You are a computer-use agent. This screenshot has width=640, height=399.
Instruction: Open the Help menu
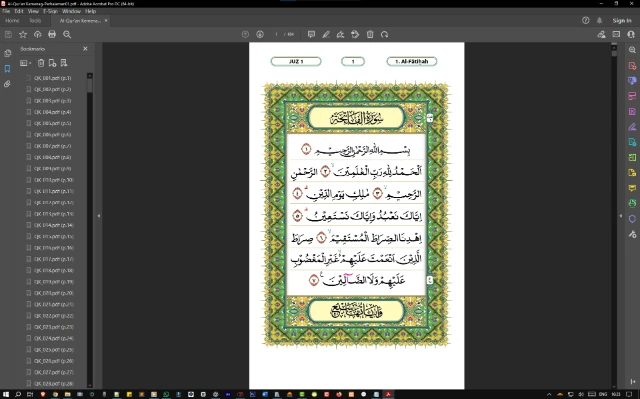tap(91, 11)
